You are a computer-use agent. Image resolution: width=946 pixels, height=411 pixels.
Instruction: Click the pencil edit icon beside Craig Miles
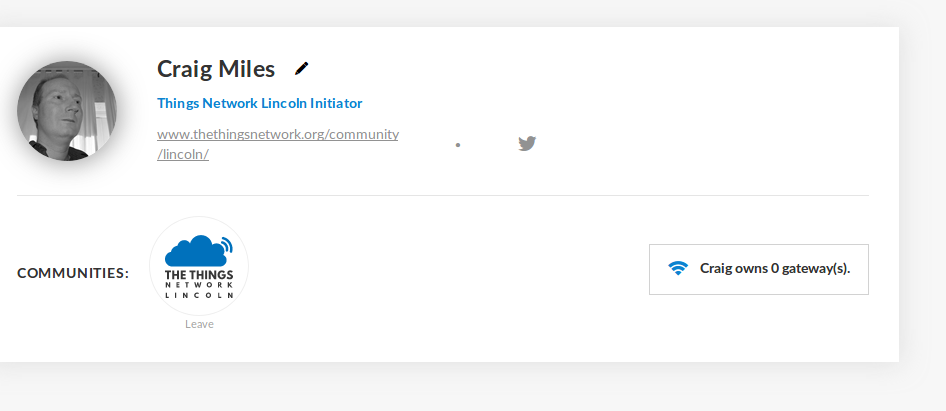coord(302,68)
